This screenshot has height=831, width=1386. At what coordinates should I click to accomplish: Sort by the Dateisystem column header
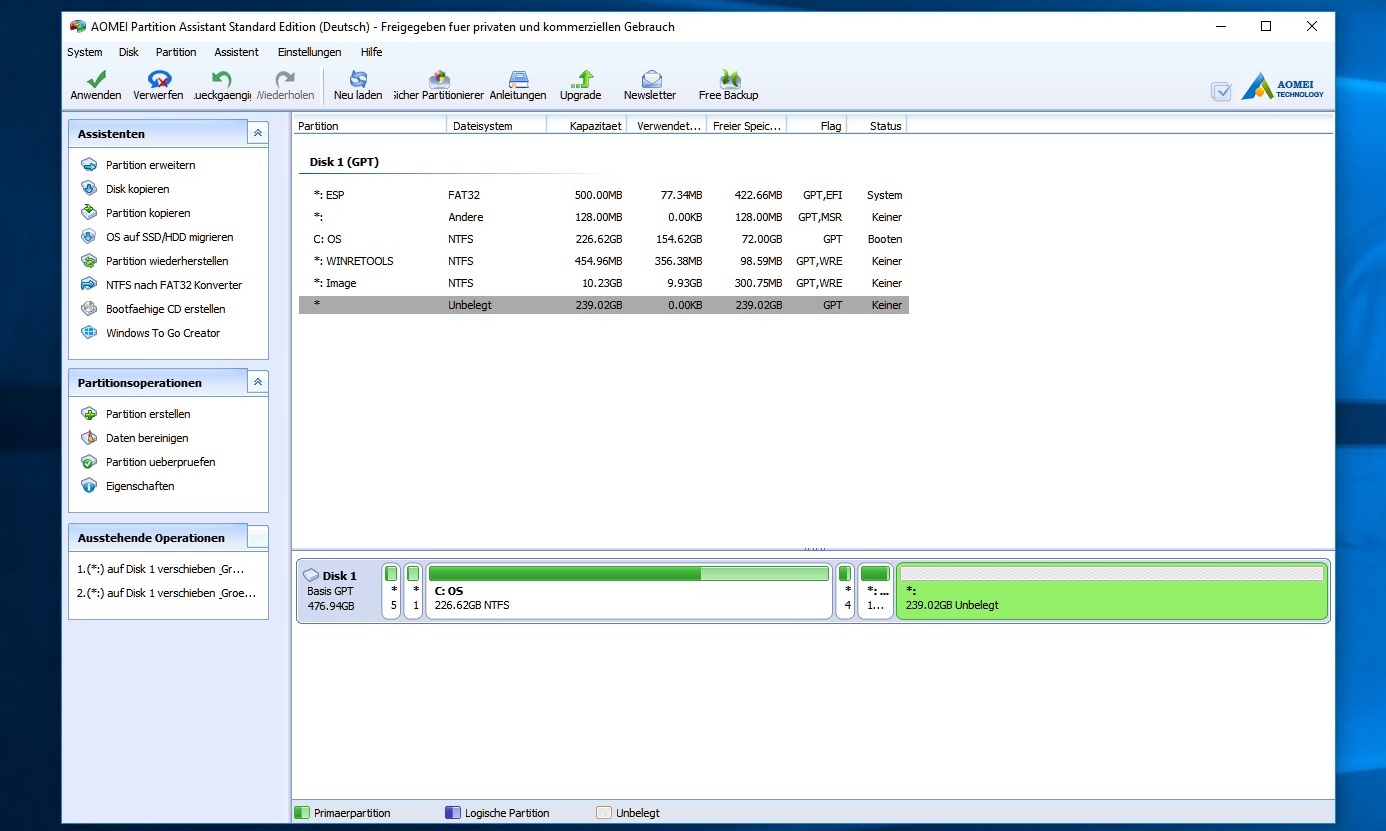coord(497,126)
